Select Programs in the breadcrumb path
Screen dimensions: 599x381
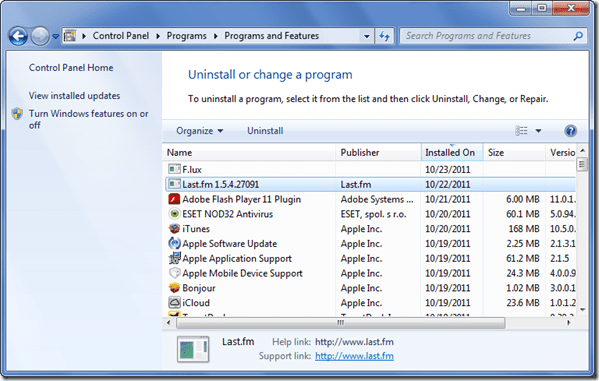coord(186,36)
